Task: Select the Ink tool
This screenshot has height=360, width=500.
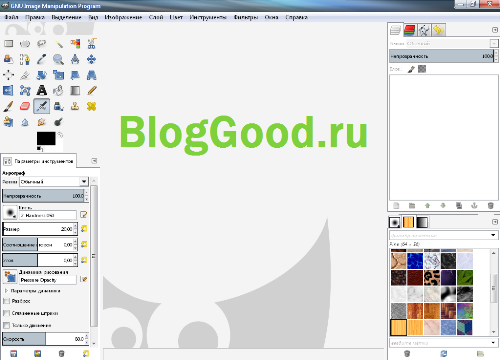Action: coord(58,106)
